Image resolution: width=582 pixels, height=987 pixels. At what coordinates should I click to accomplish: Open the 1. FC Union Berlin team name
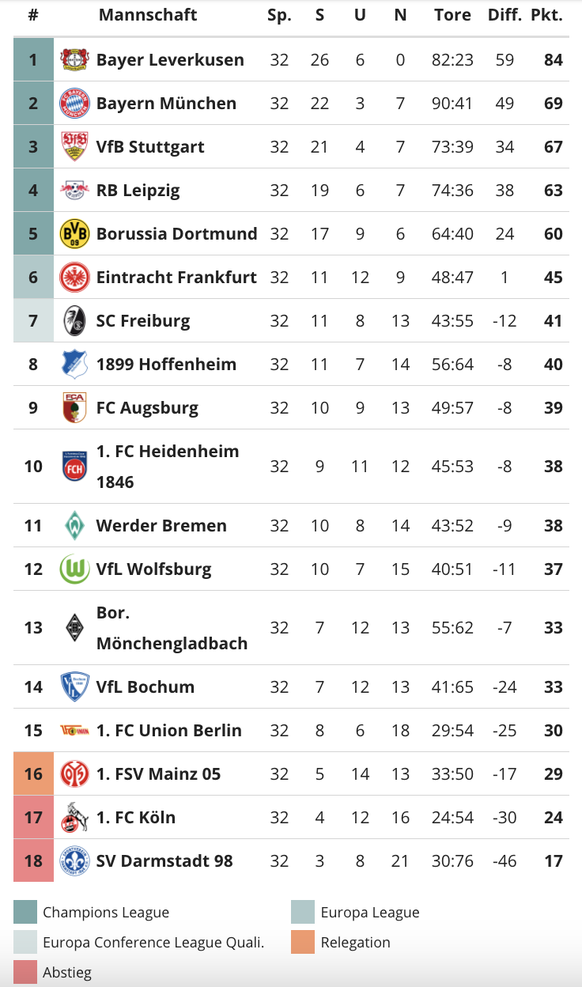[x=169, y=730]
